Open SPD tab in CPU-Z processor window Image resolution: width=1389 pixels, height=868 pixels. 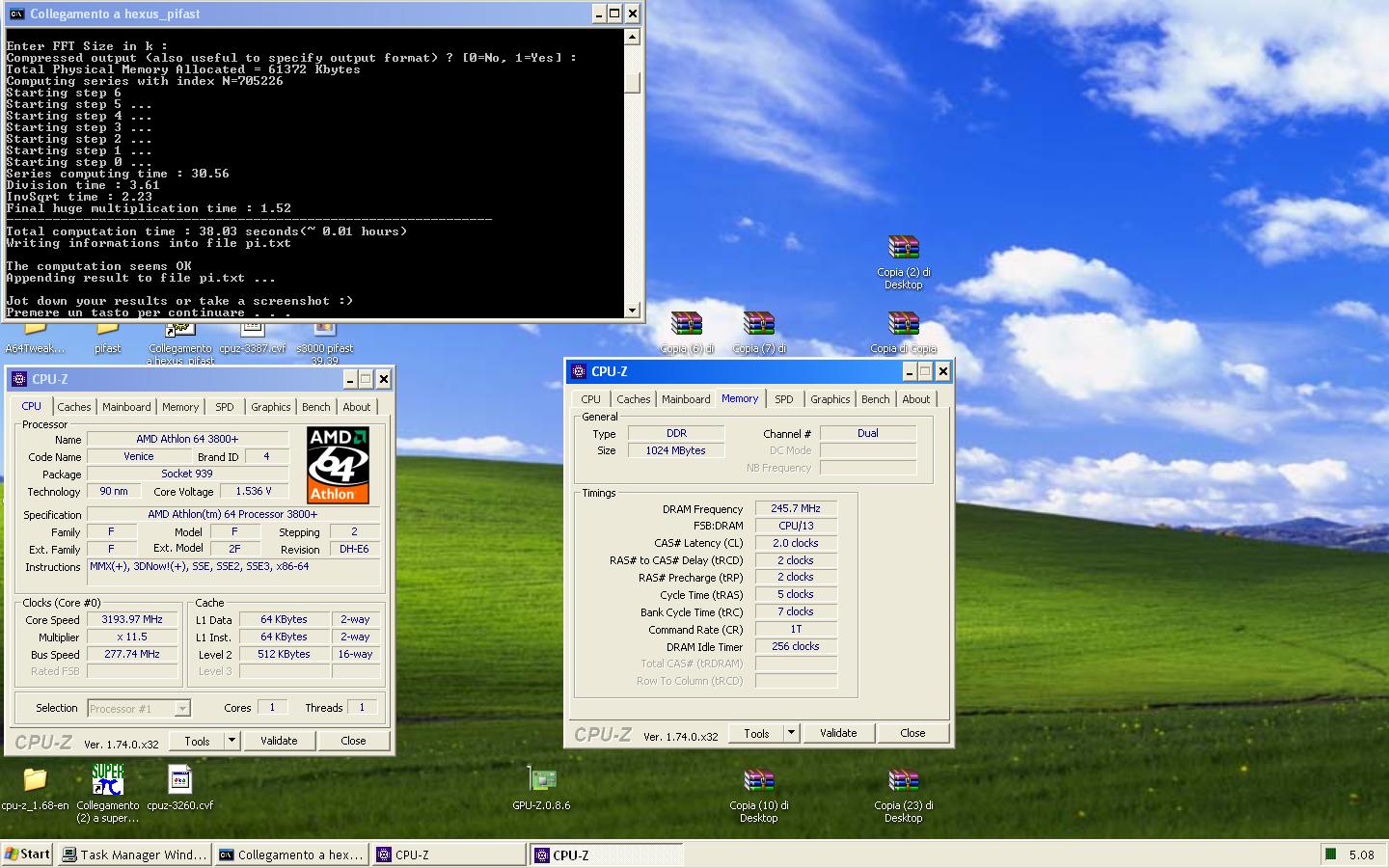pos(225,407)
